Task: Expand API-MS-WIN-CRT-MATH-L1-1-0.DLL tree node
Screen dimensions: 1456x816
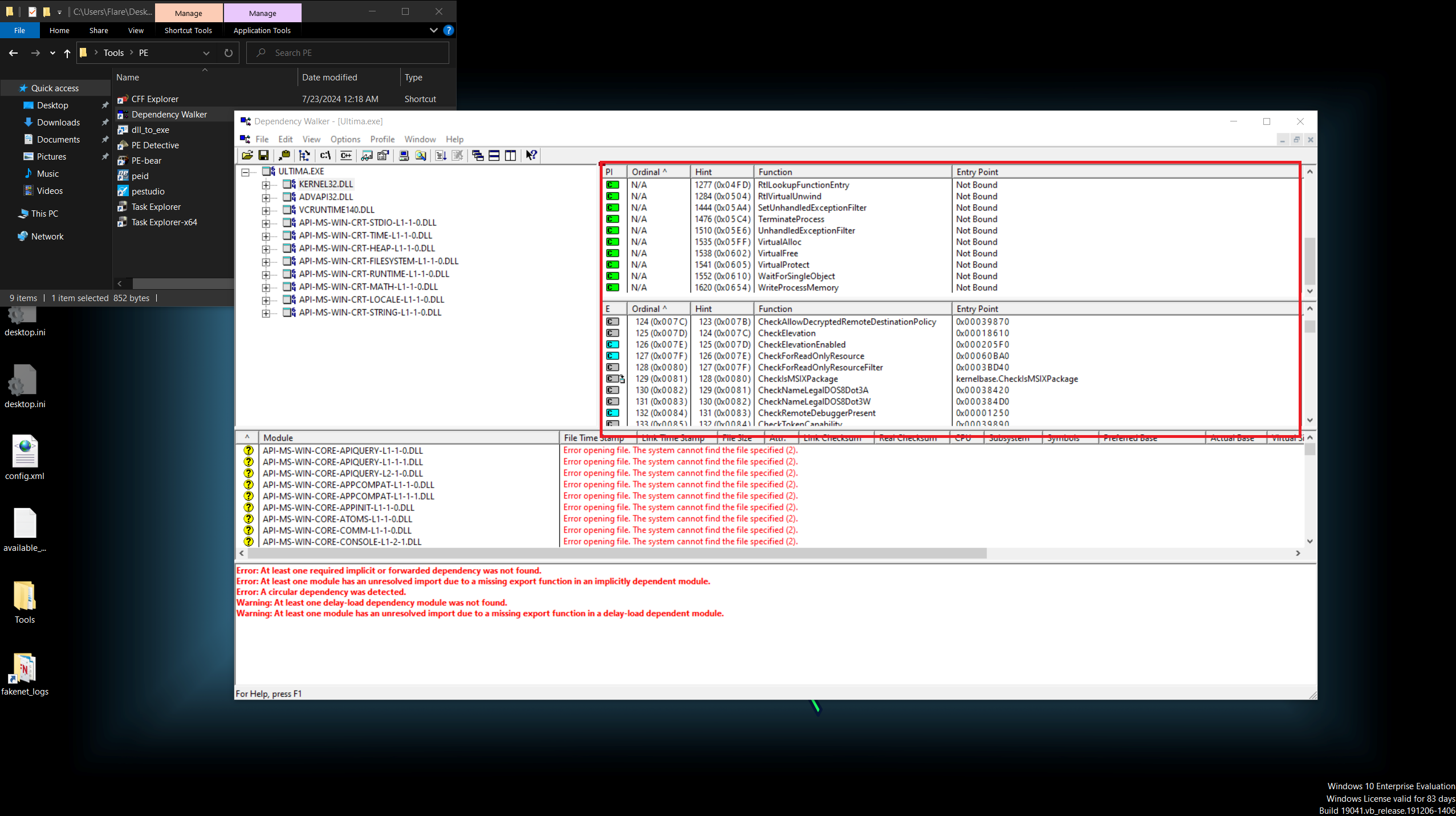Action: [266, 287]
